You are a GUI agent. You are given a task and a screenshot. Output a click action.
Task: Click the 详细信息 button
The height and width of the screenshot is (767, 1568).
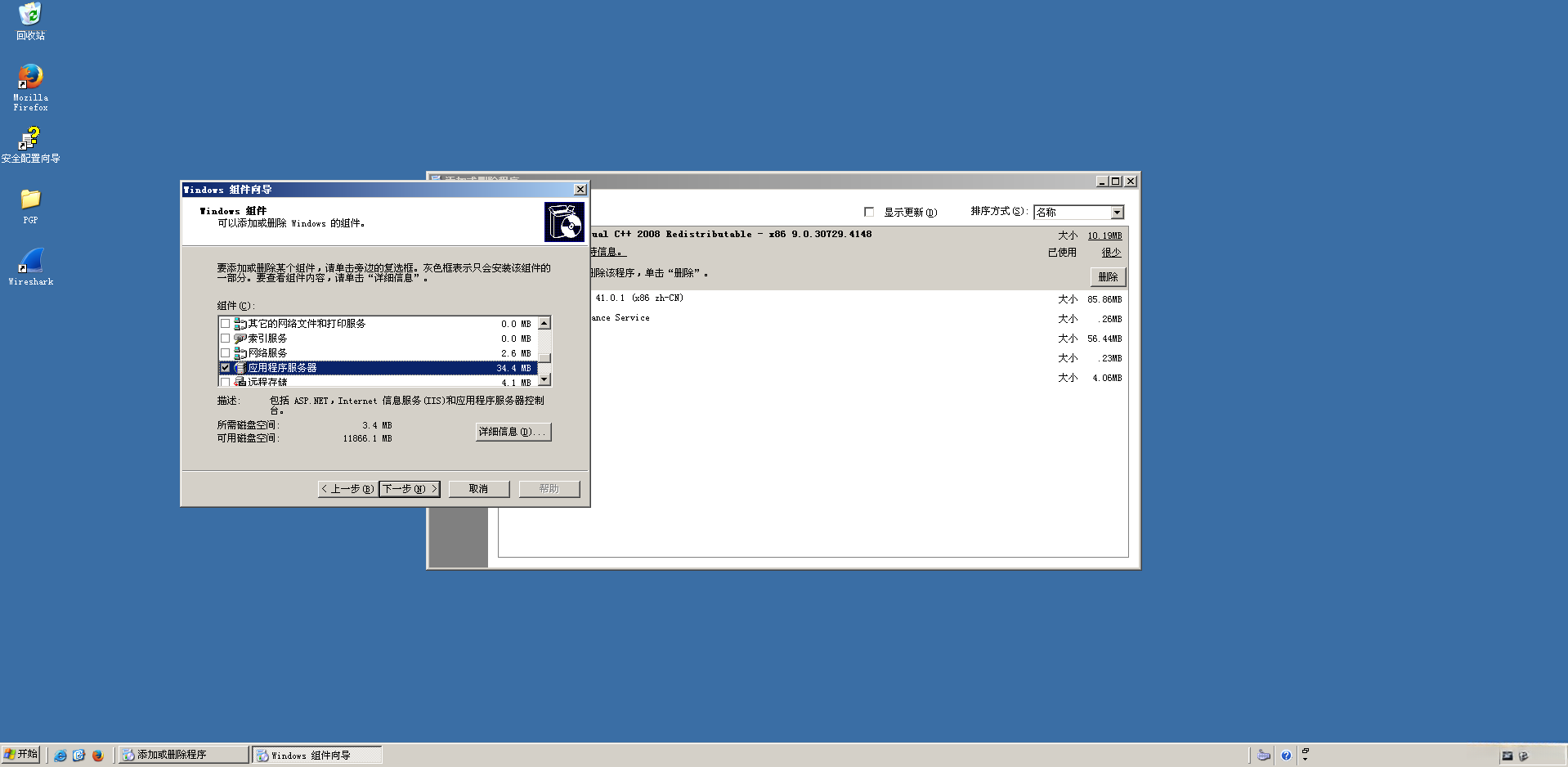tap(513, 432)
